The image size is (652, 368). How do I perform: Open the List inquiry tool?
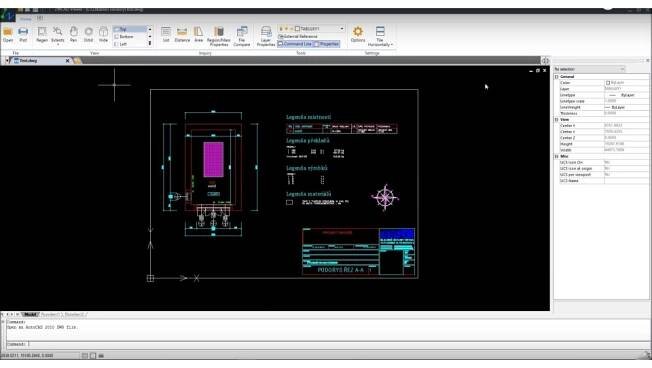point(166,34)
